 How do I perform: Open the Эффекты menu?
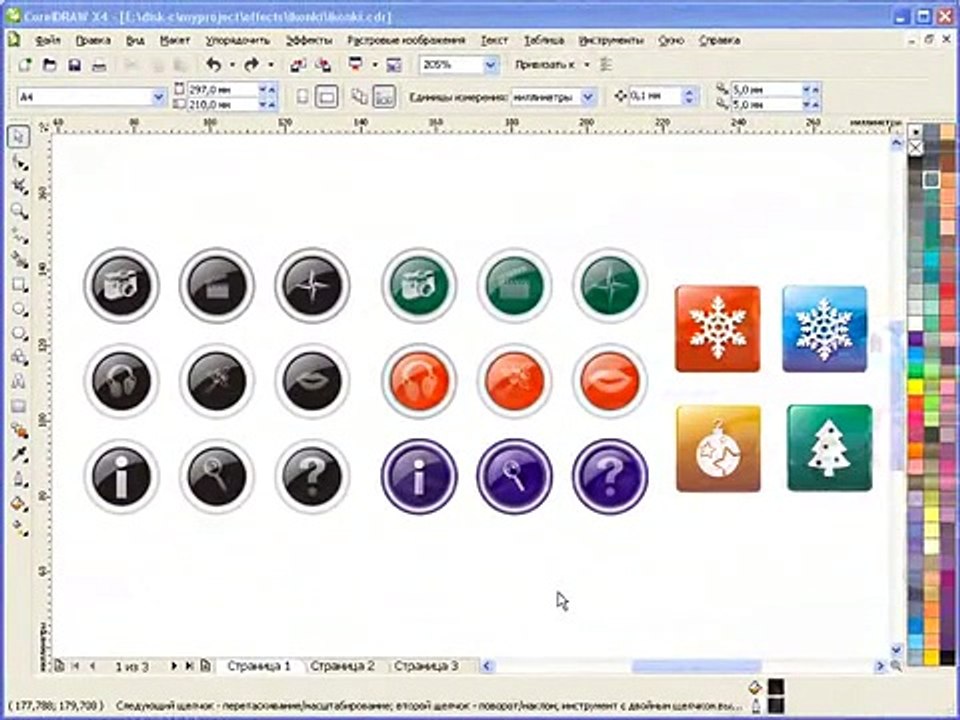pos(309,40)
